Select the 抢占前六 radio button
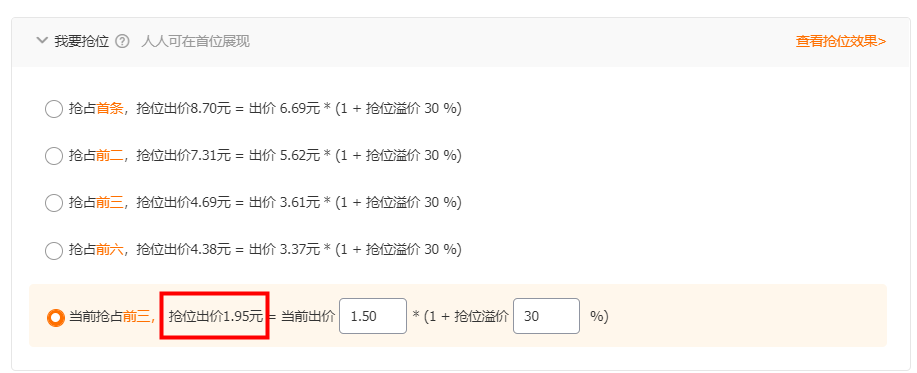This screenshot has height=373, width=917. (x=54, y=250)
